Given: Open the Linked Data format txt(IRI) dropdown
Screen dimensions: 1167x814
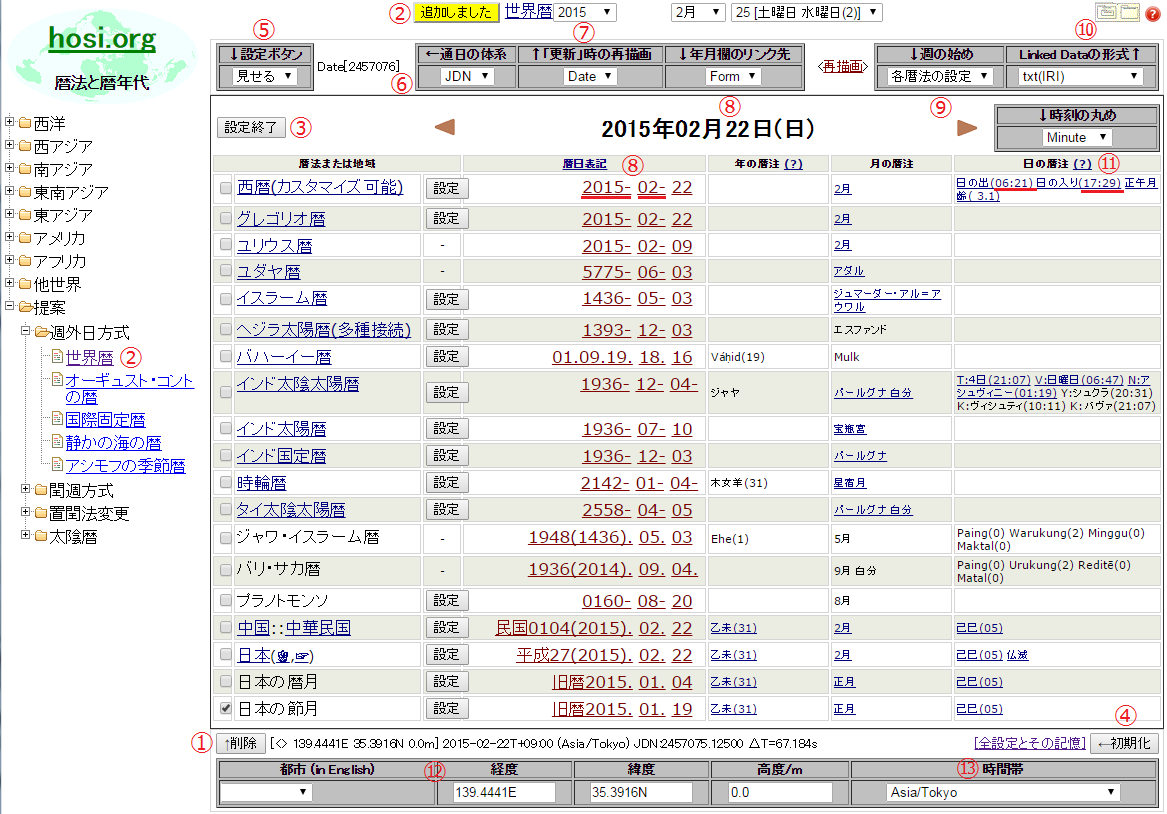Looking at the screenshot, I should [1080, 76].
